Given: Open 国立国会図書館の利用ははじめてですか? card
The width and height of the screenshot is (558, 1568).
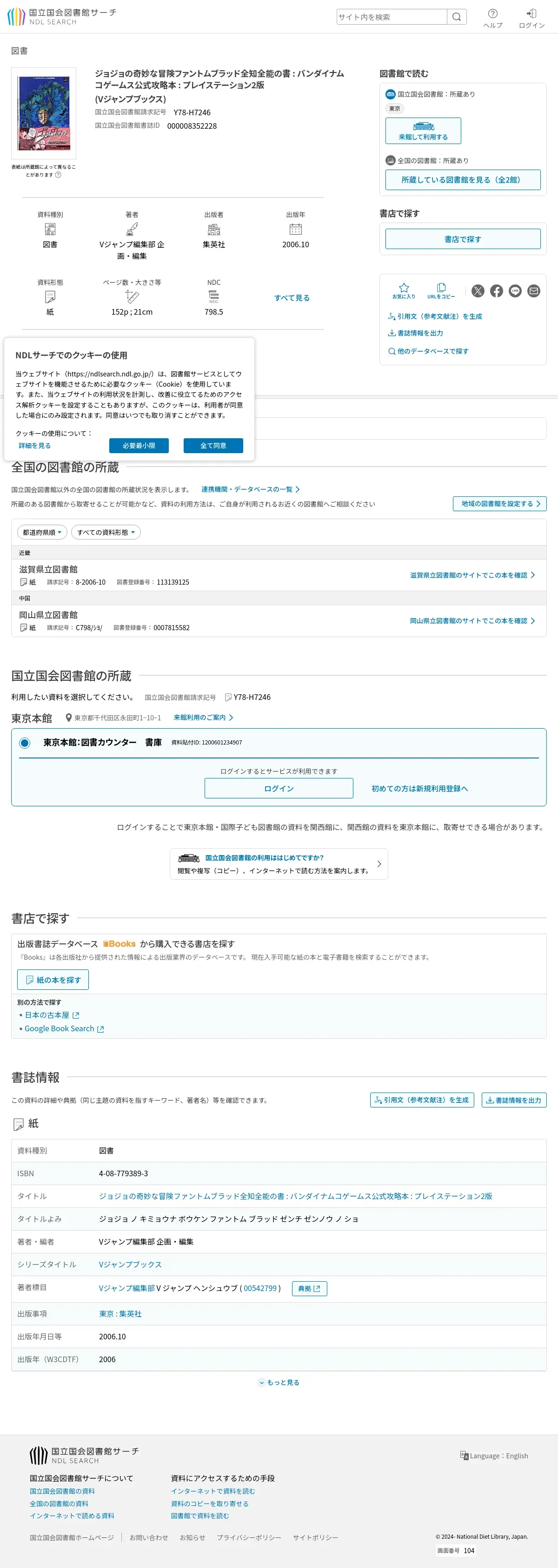Looking at the screenshot, I should click(279, 864).
